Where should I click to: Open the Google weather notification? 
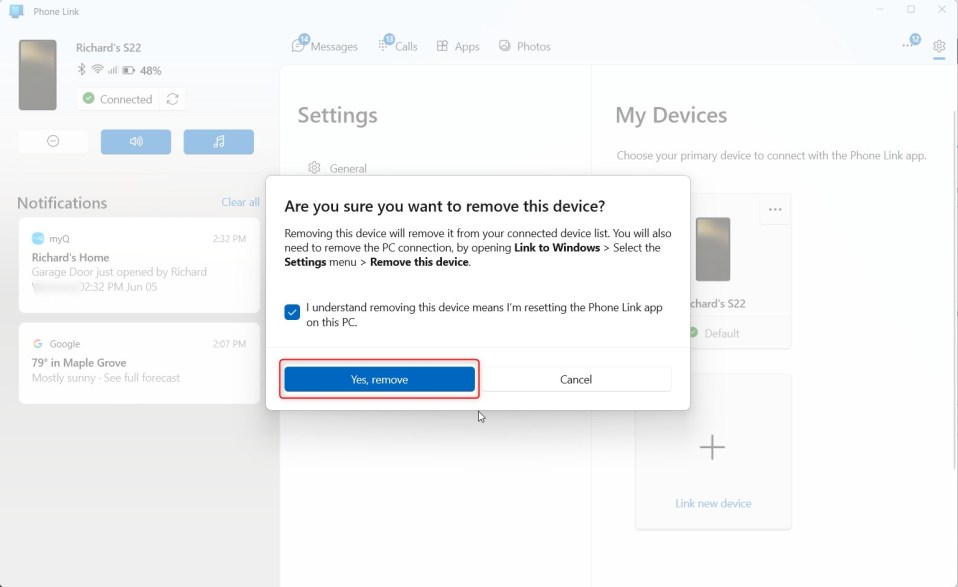point(139,363)
